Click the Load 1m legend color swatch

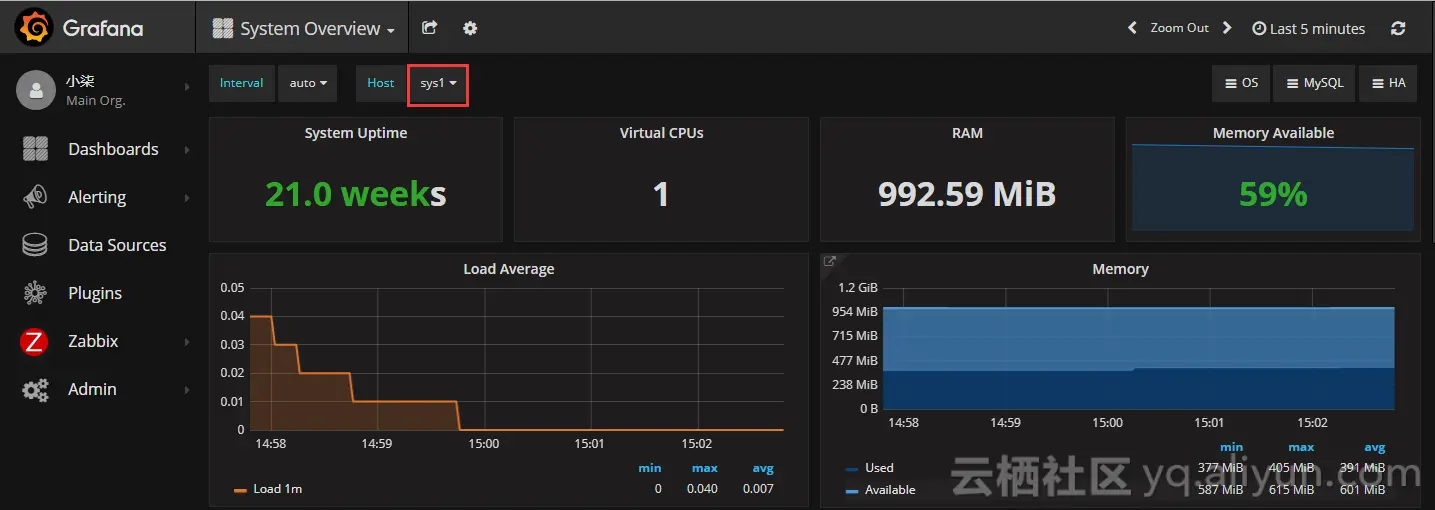pos(240,490)
